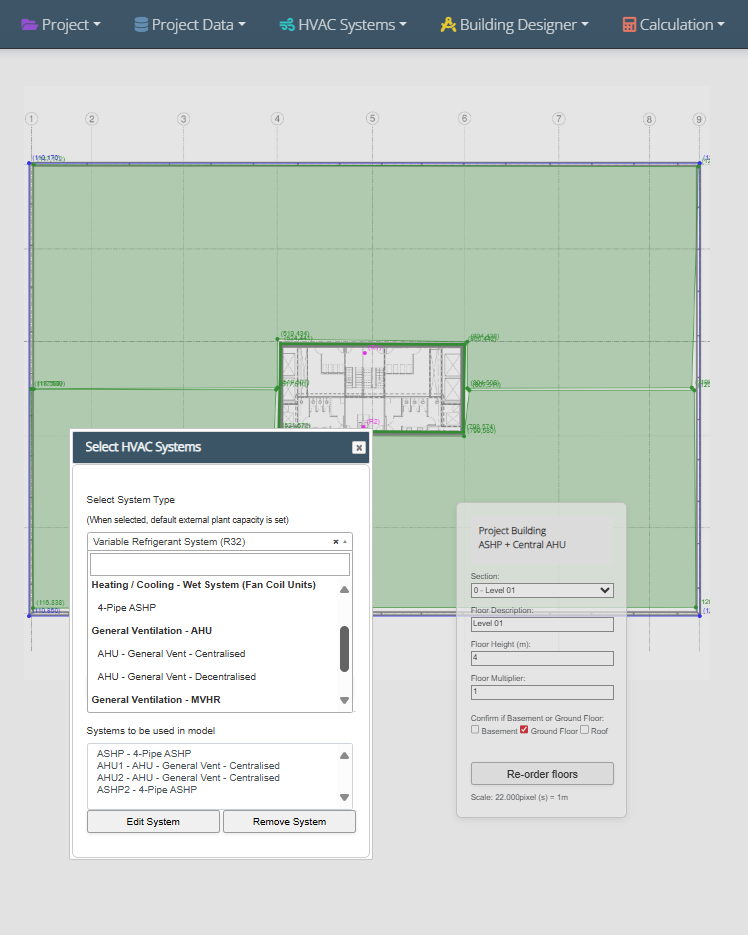Click the Building Designer compass icon
748x935 pixels.
[x=448, y=24]
